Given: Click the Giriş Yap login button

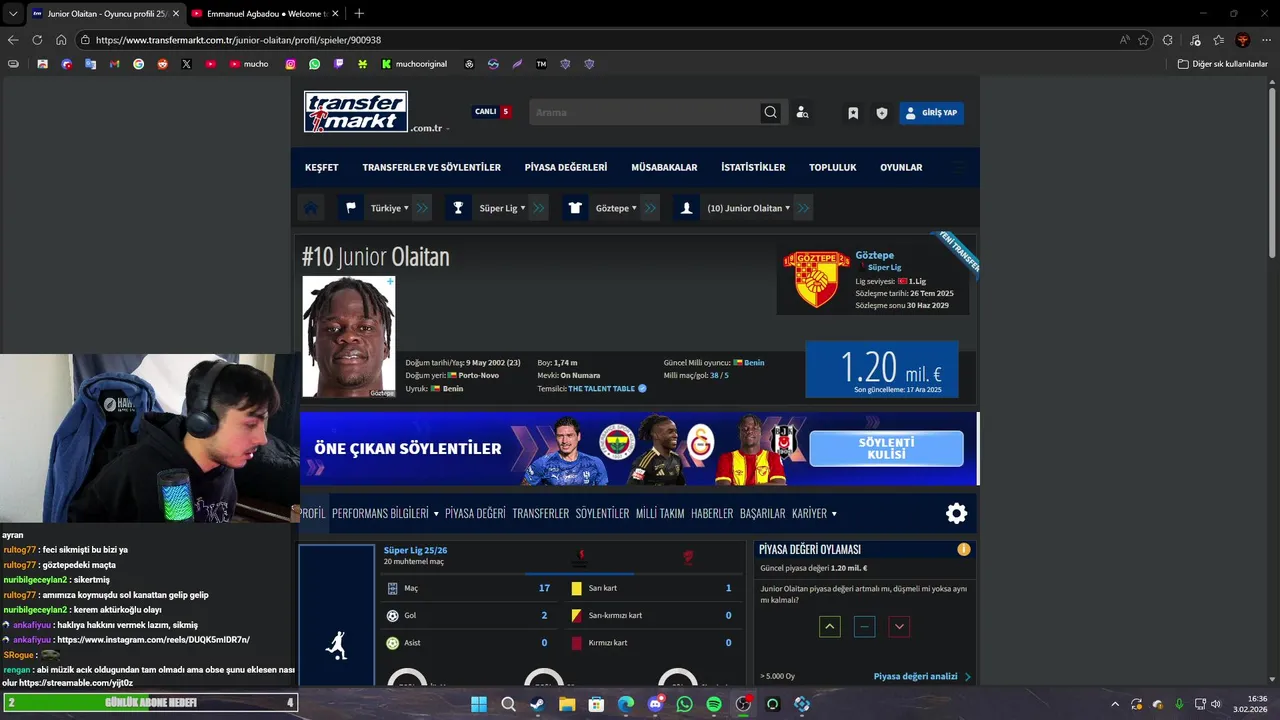Looking at the screenshot, I should [931, 113].
